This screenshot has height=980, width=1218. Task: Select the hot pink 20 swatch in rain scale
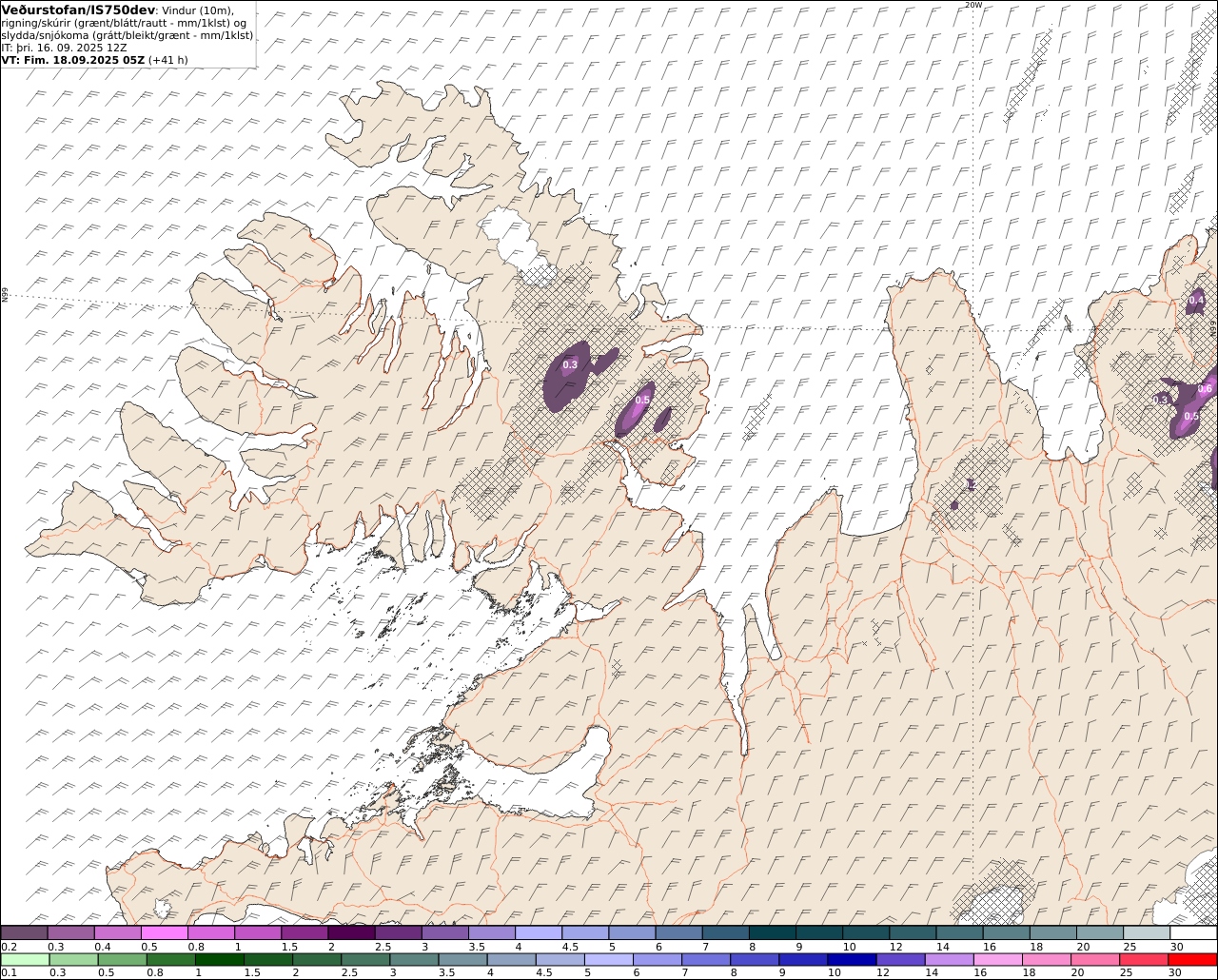pyautogui.click(x=1093, y=959)
